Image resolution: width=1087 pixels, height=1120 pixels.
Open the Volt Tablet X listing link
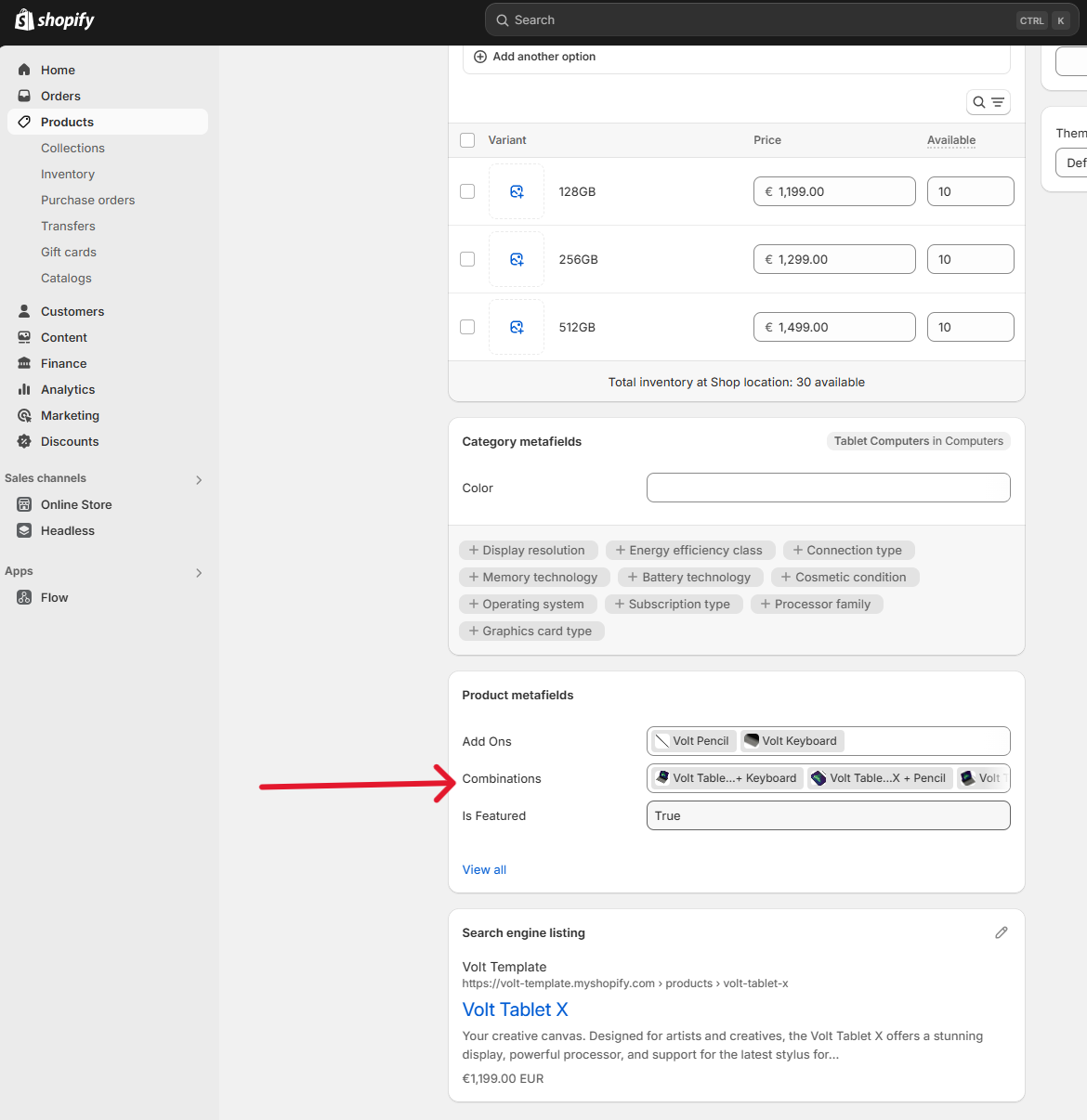(x=515, y=1009)
